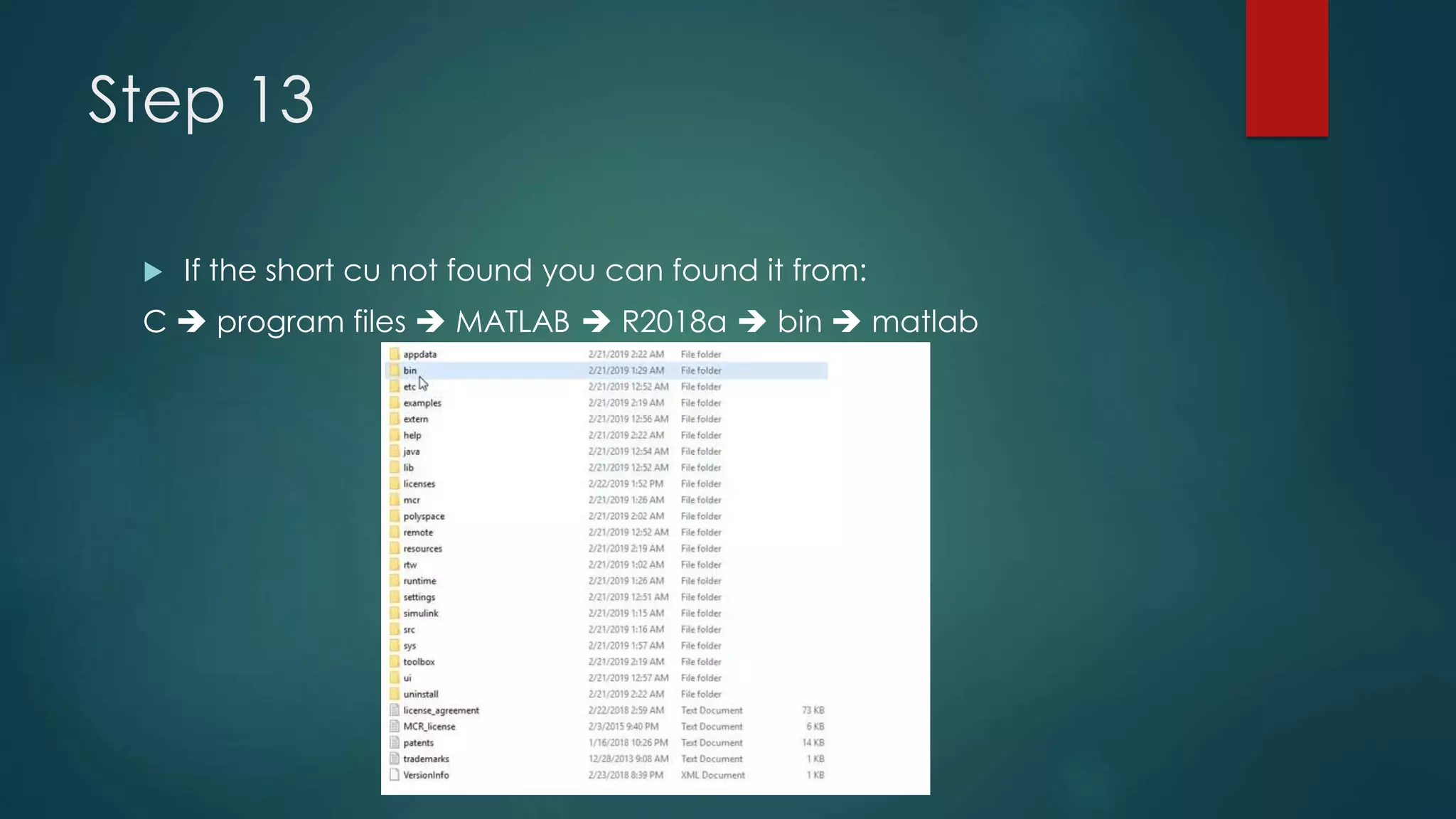Select the bin folder icon

click(395, 370)
